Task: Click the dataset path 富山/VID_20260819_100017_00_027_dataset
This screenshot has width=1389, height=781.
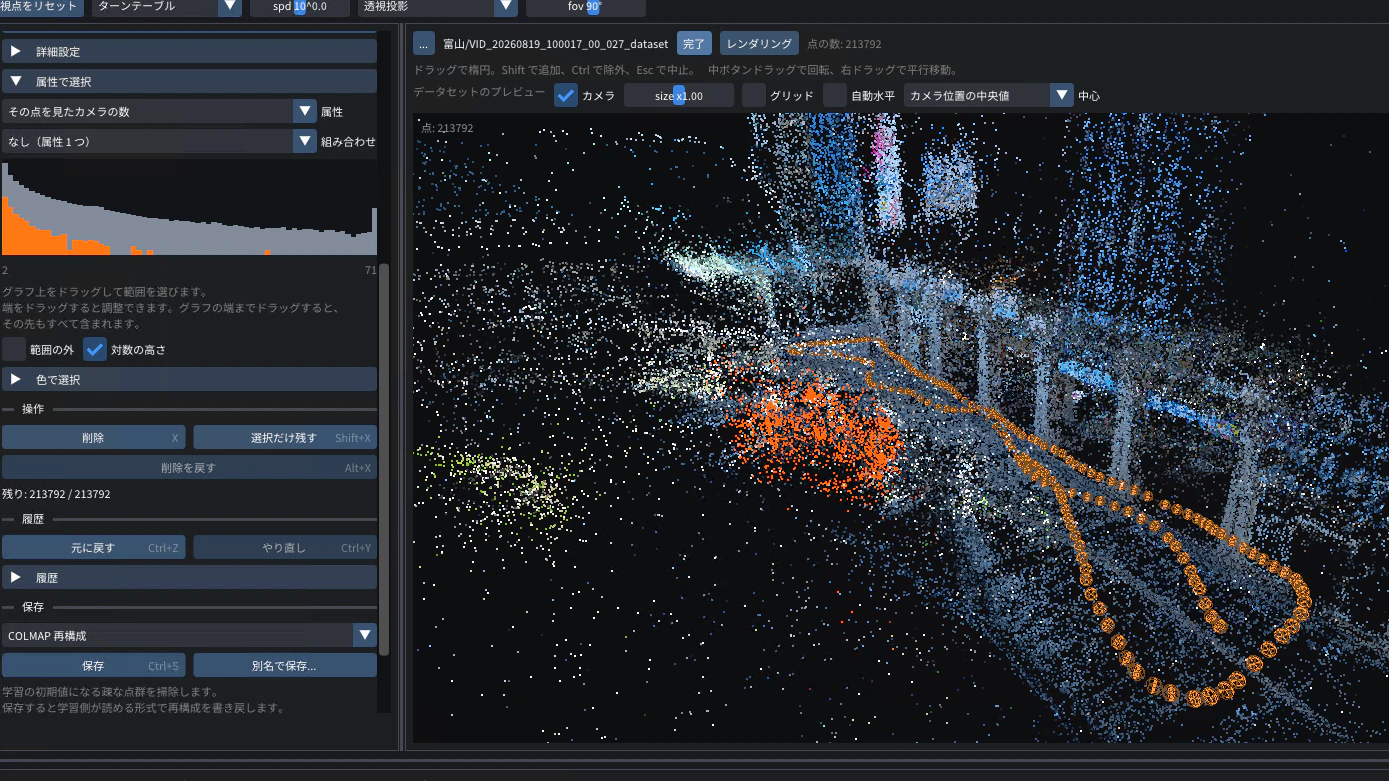Action: click(x=556, y=44)
